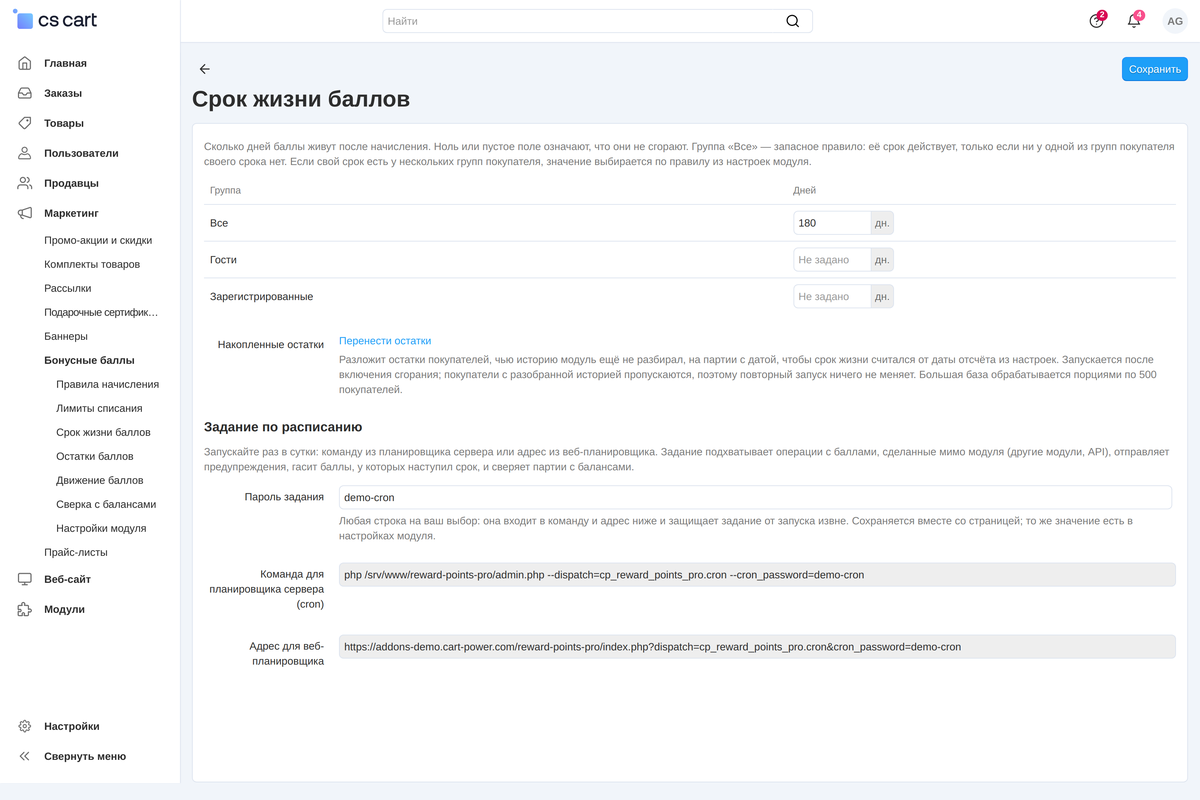Click the back arrow above the page title

(x=205, y=69)
